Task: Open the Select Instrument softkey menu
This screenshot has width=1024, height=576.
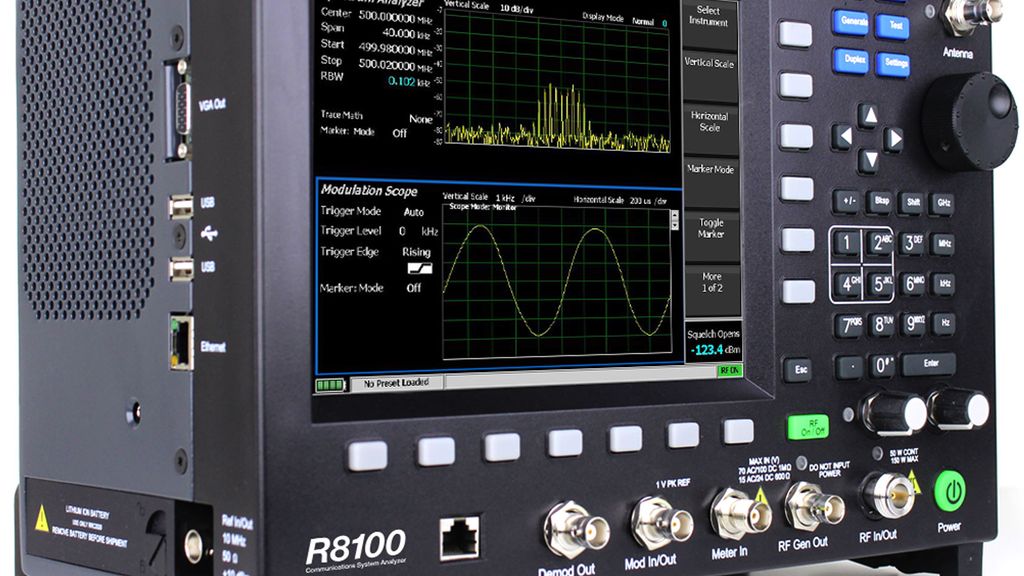Action: (x=709, y=25)
